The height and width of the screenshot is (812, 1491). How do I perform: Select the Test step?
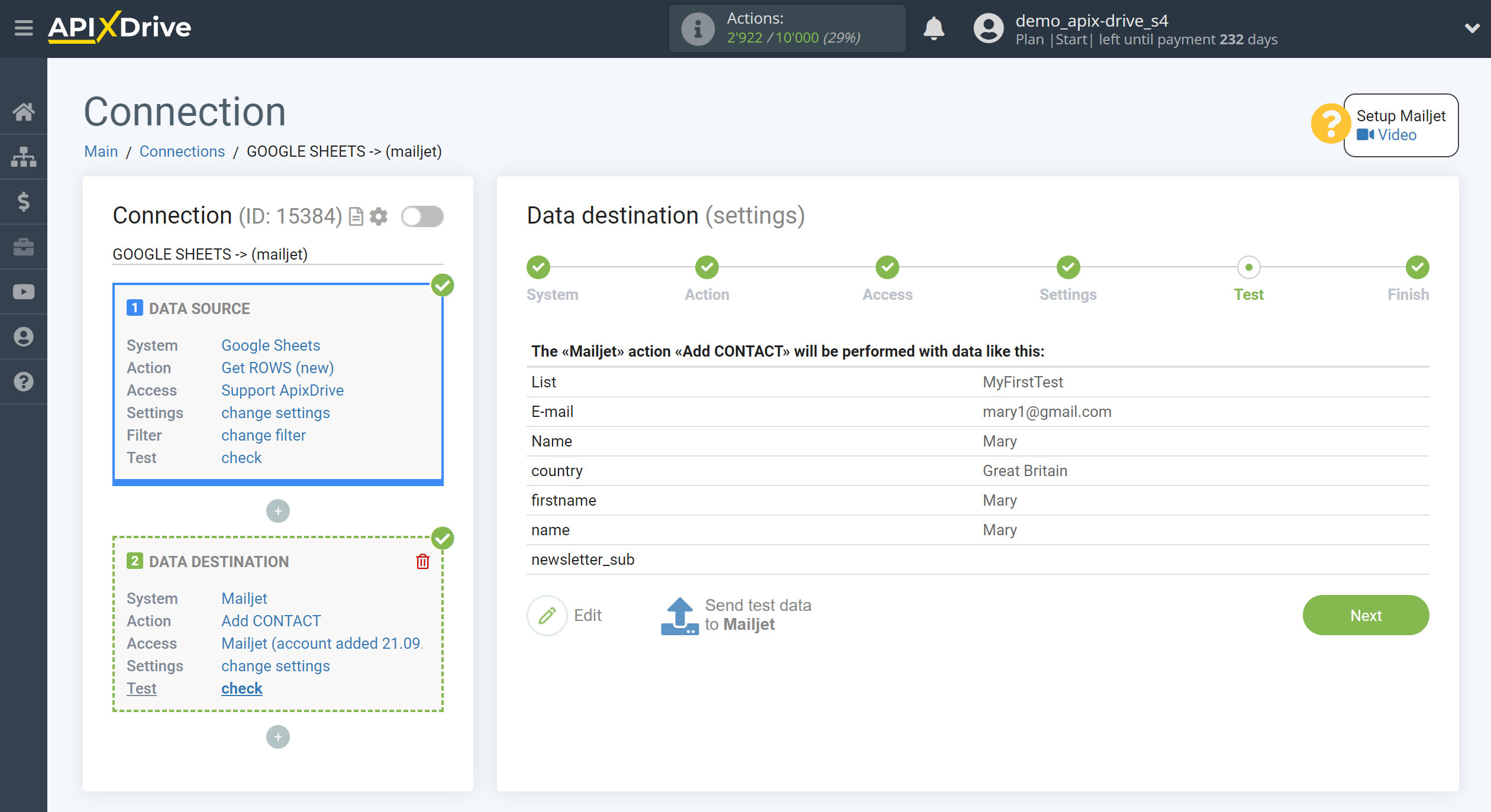pyautogui.click(x=1248, y=267)
